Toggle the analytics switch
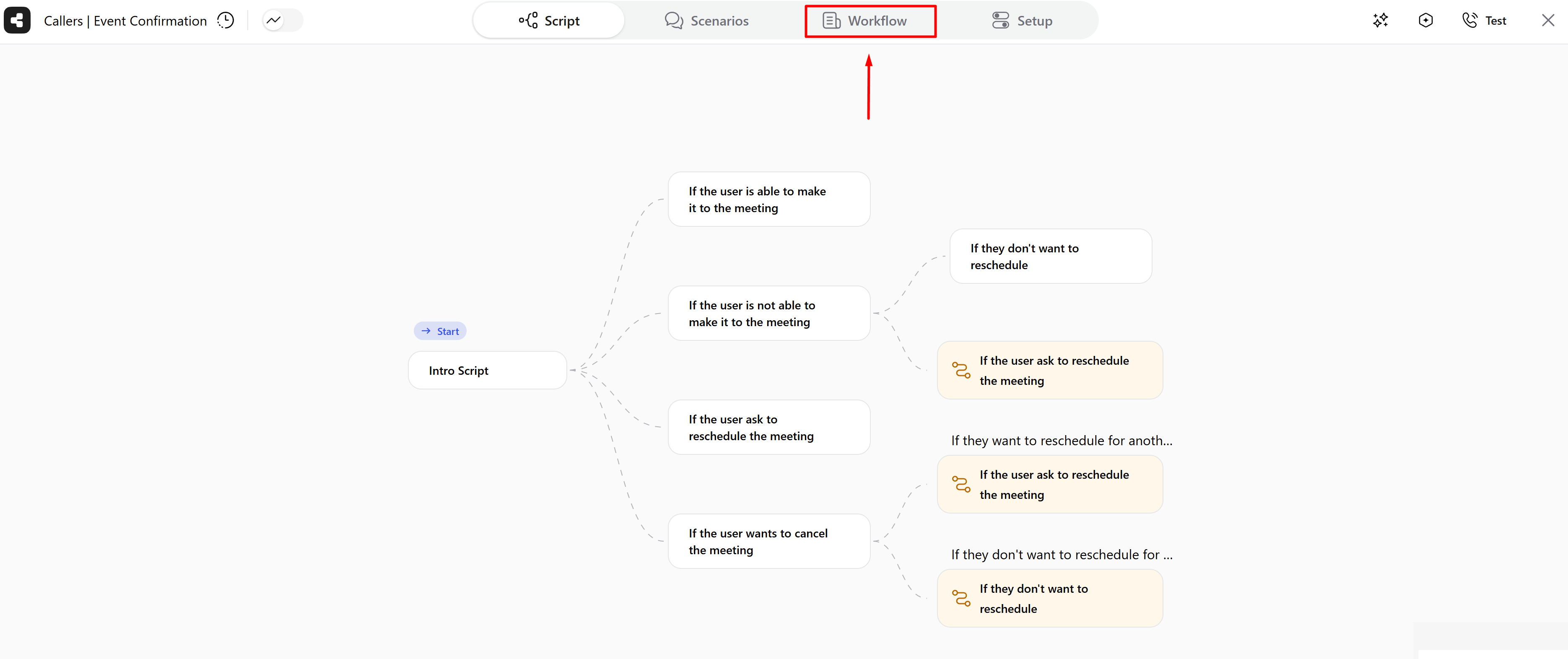This screenshot has width=1568, height=659. (283, 21)
